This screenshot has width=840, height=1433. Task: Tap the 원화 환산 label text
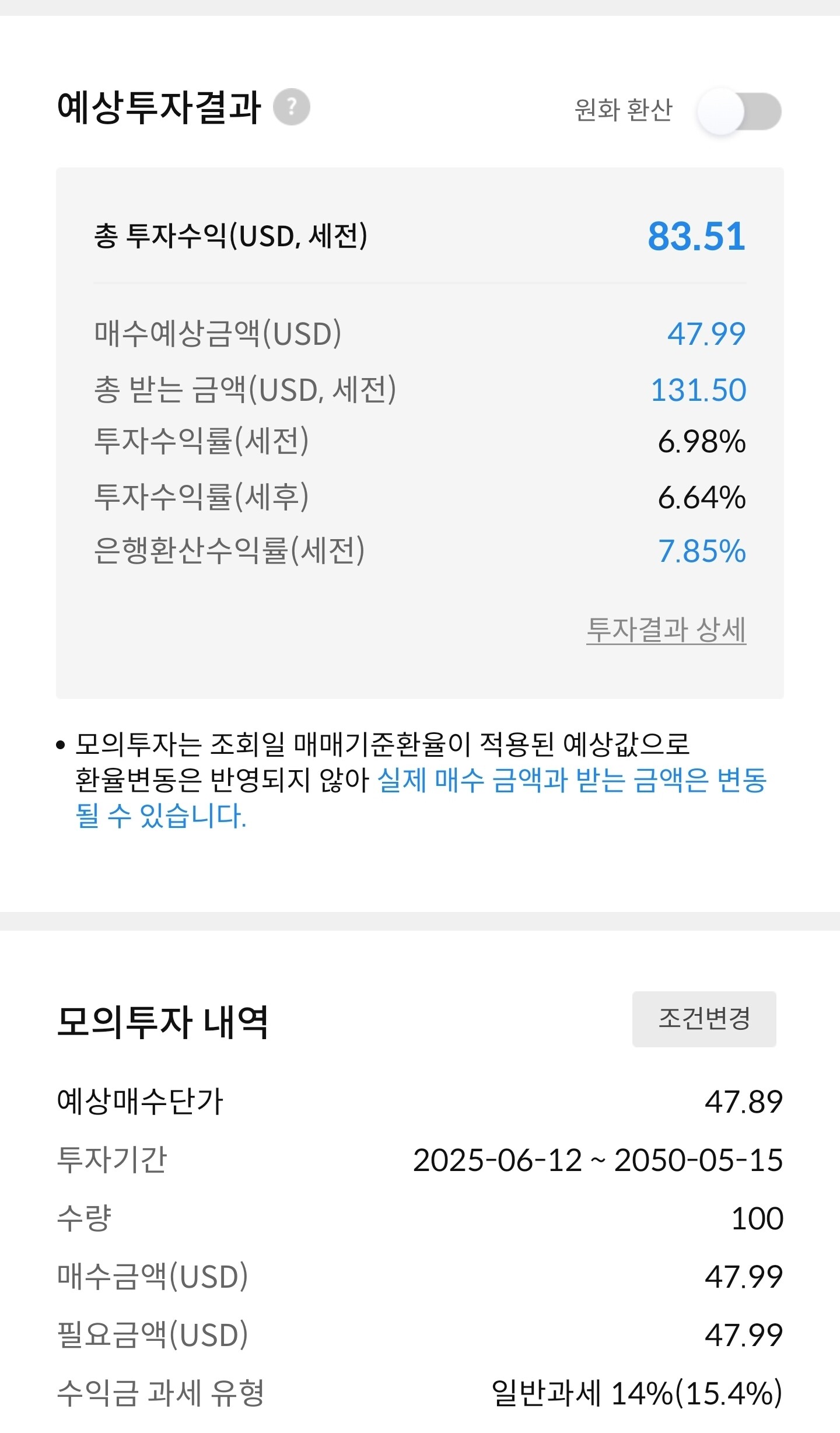click(624, 110)
